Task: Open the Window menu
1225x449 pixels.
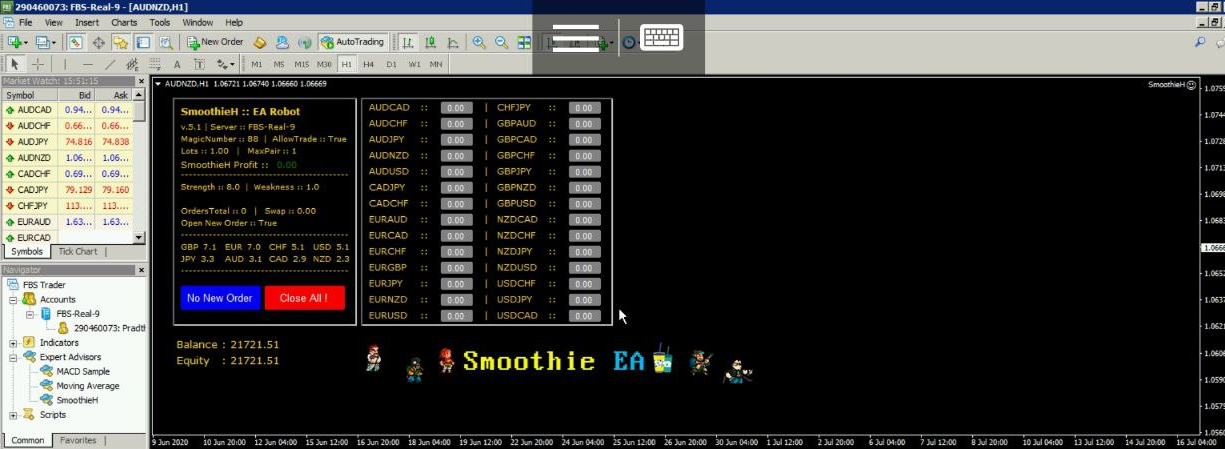Action: [x=198, y=22]
